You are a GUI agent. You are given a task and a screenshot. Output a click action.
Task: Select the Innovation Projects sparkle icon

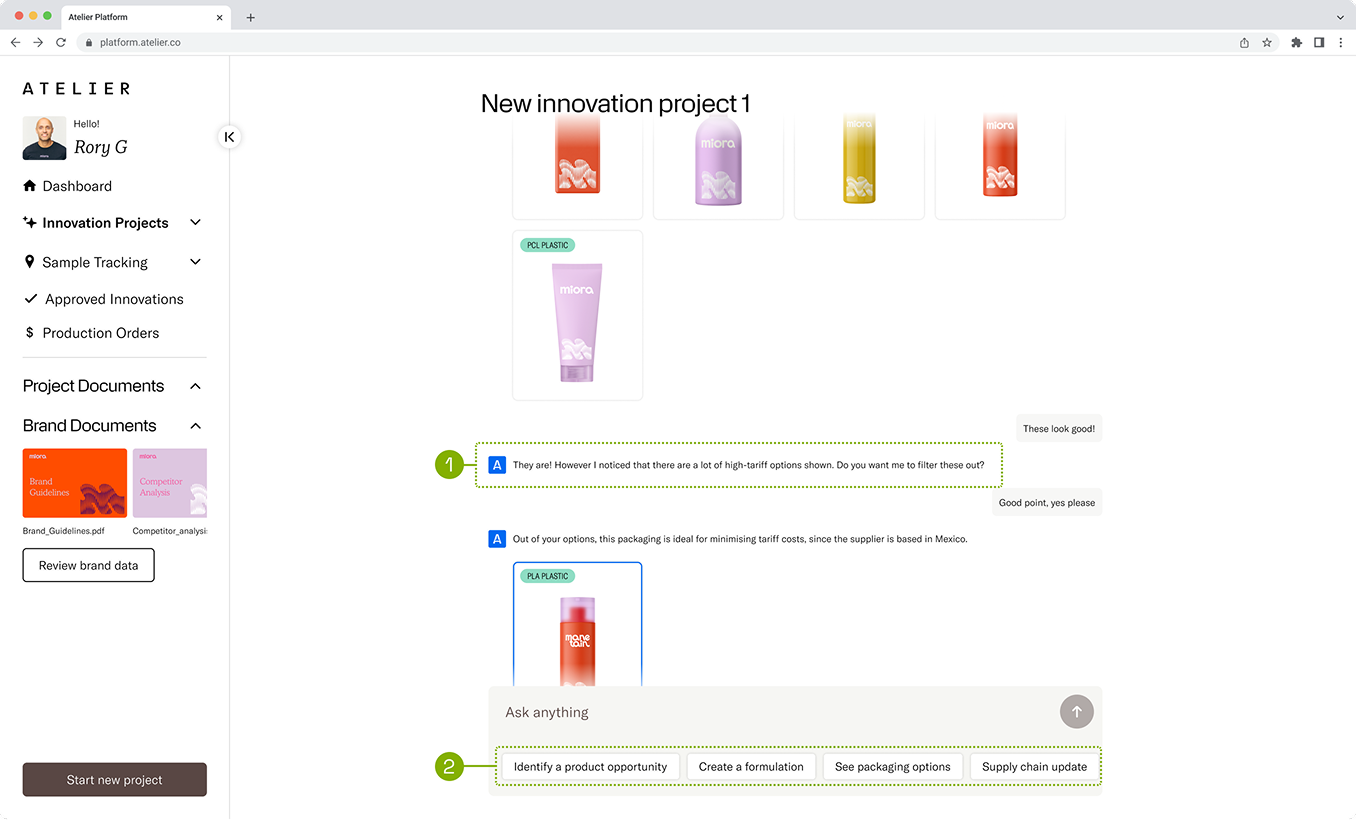coord(29,222)
